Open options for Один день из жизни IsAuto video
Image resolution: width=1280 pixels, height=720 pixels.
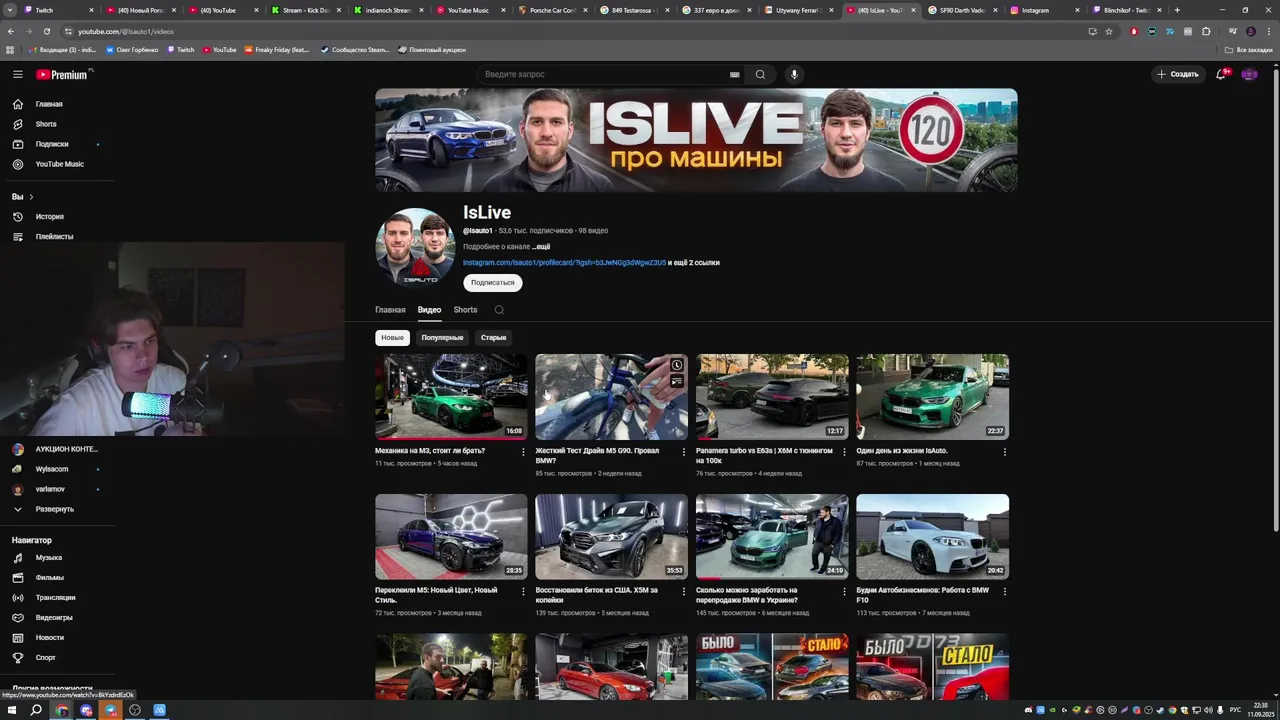(x=1005, y=452)
